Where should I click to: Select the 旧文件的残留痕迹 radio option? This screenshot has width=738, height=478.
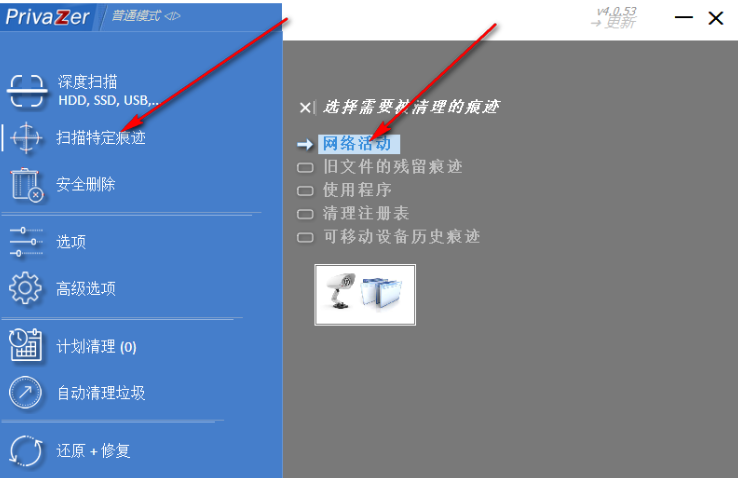pos(305,167)
